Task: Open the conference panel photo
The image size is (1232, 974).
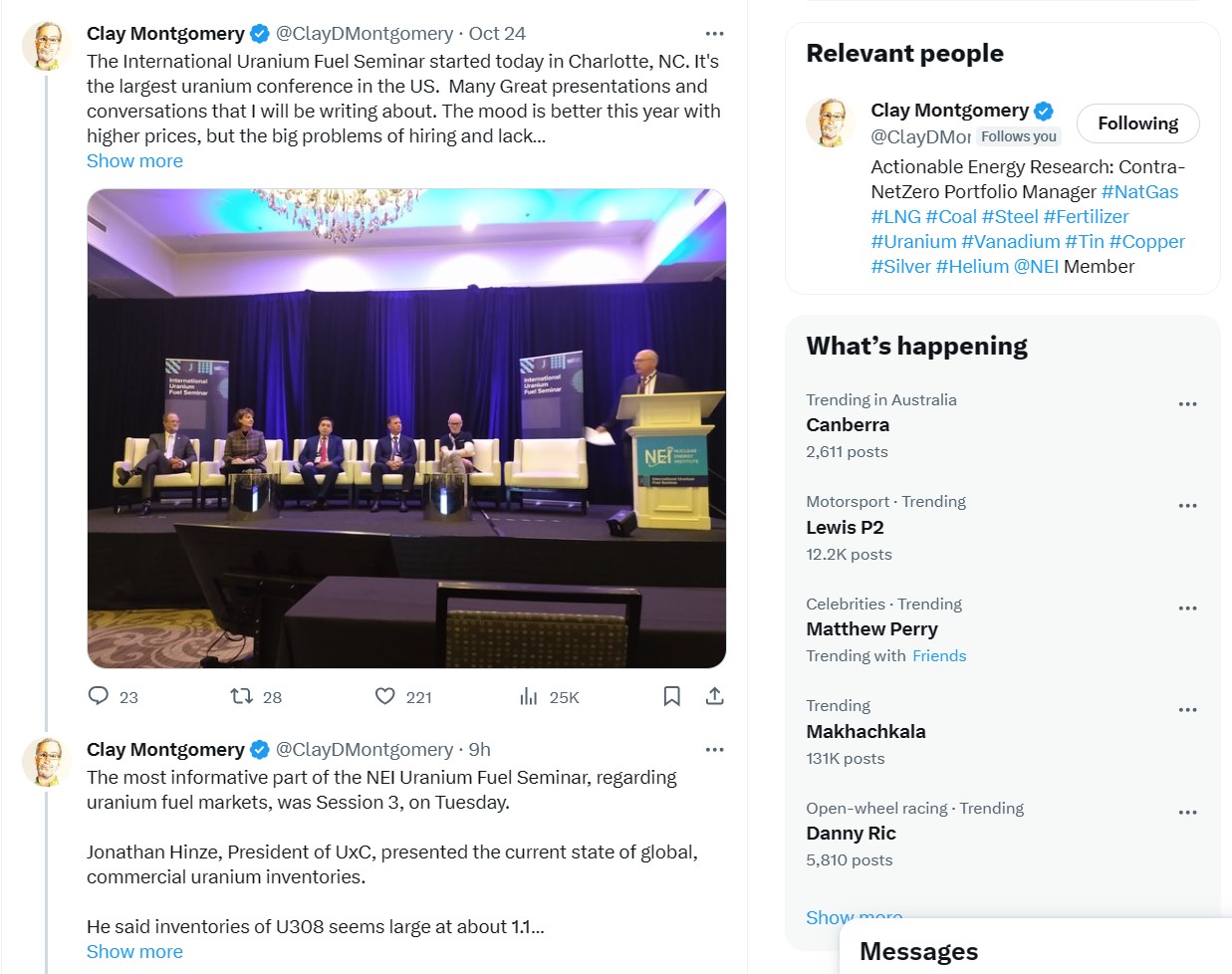Action: point(406,428)
